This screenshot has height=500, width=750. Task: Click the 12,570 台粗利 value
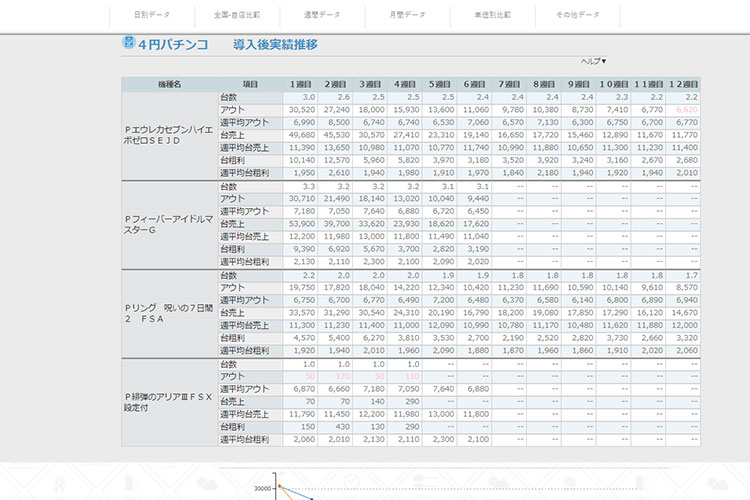click(337, 160)
